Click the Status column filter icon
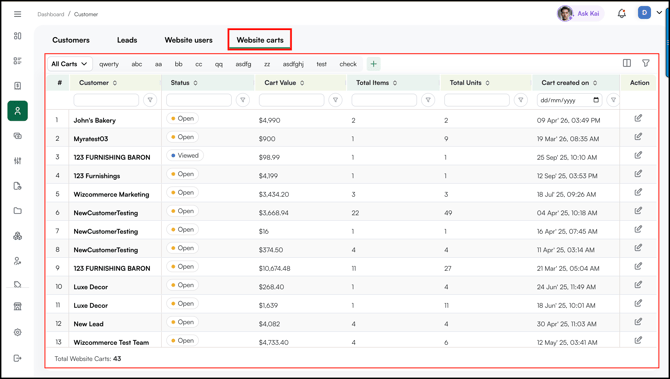This screenshot has height=379, width=670. pos(243,100)
